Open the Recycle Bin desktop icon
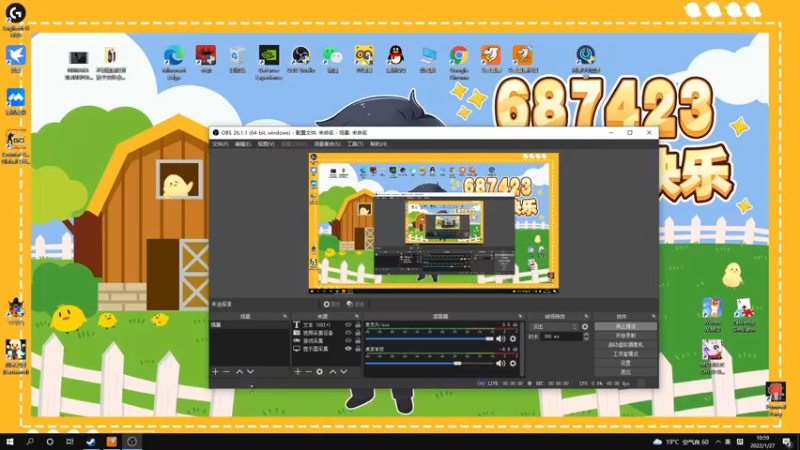The width and height of the screenshot is (800, 450). pyautogui.click(x=237, y=59)
